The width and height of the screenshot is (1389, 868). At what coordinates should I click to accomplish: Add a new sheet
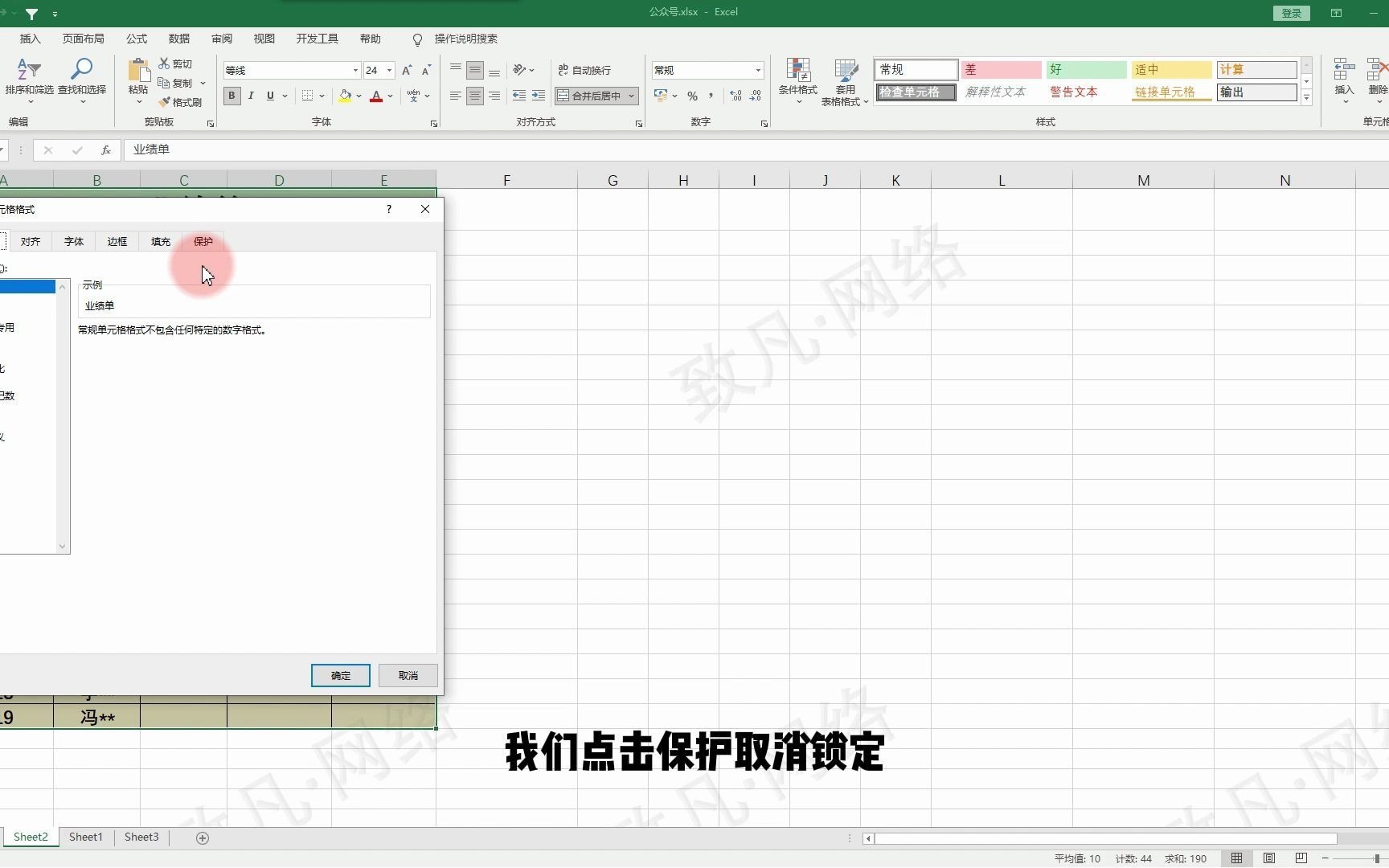(x=203, y=837)
